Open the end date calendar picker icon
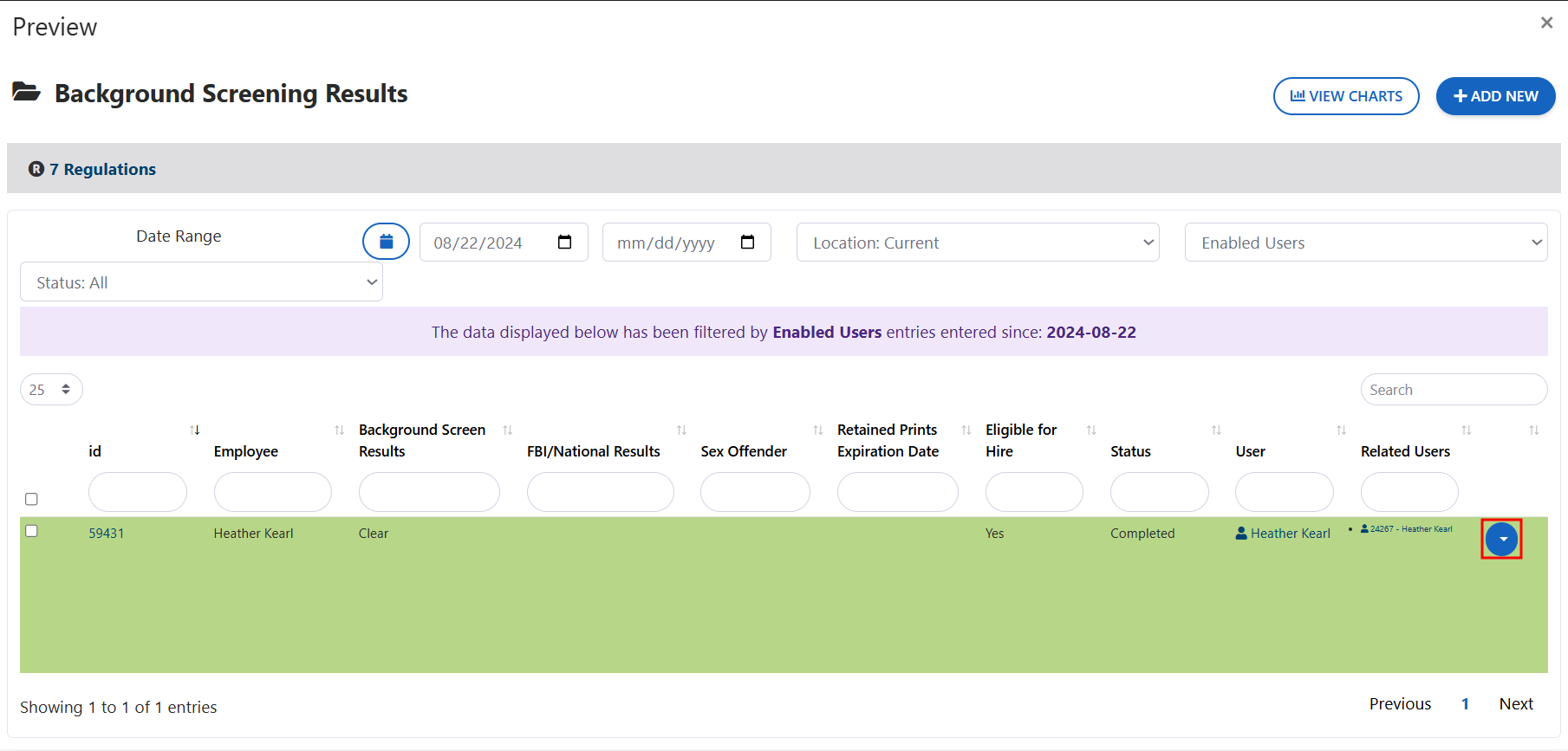The width and height of the screenshot is (1568, 751). (x=747, y=243)
